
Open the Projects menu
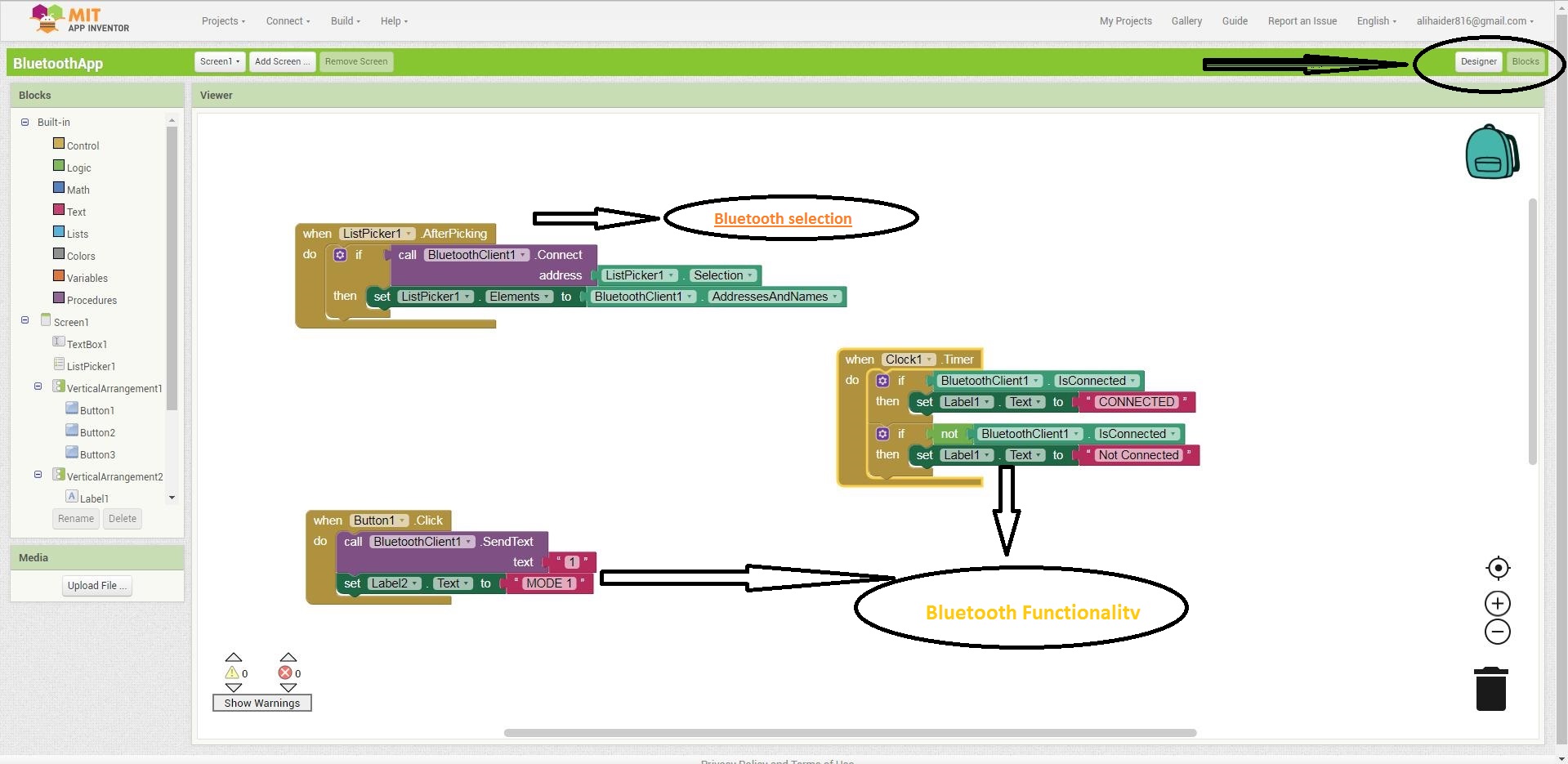point(223,21)
